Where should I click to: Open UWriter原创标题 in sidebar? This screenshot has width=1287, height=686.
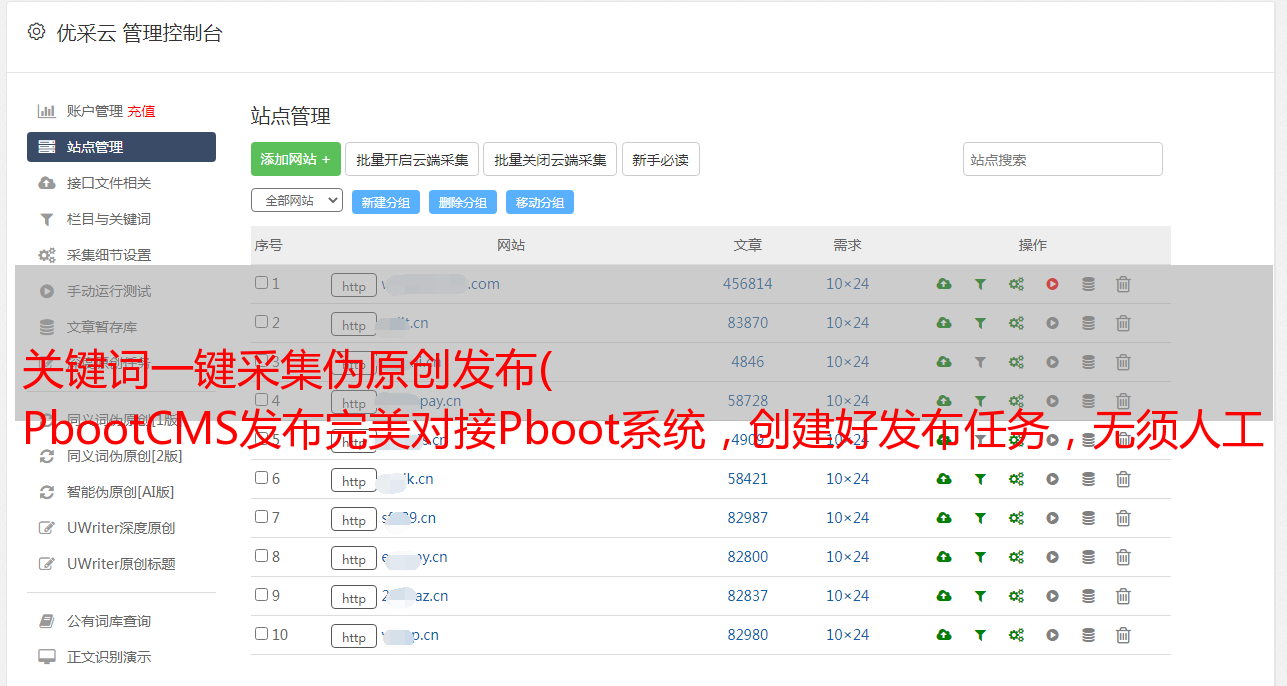tap(121, 564)
